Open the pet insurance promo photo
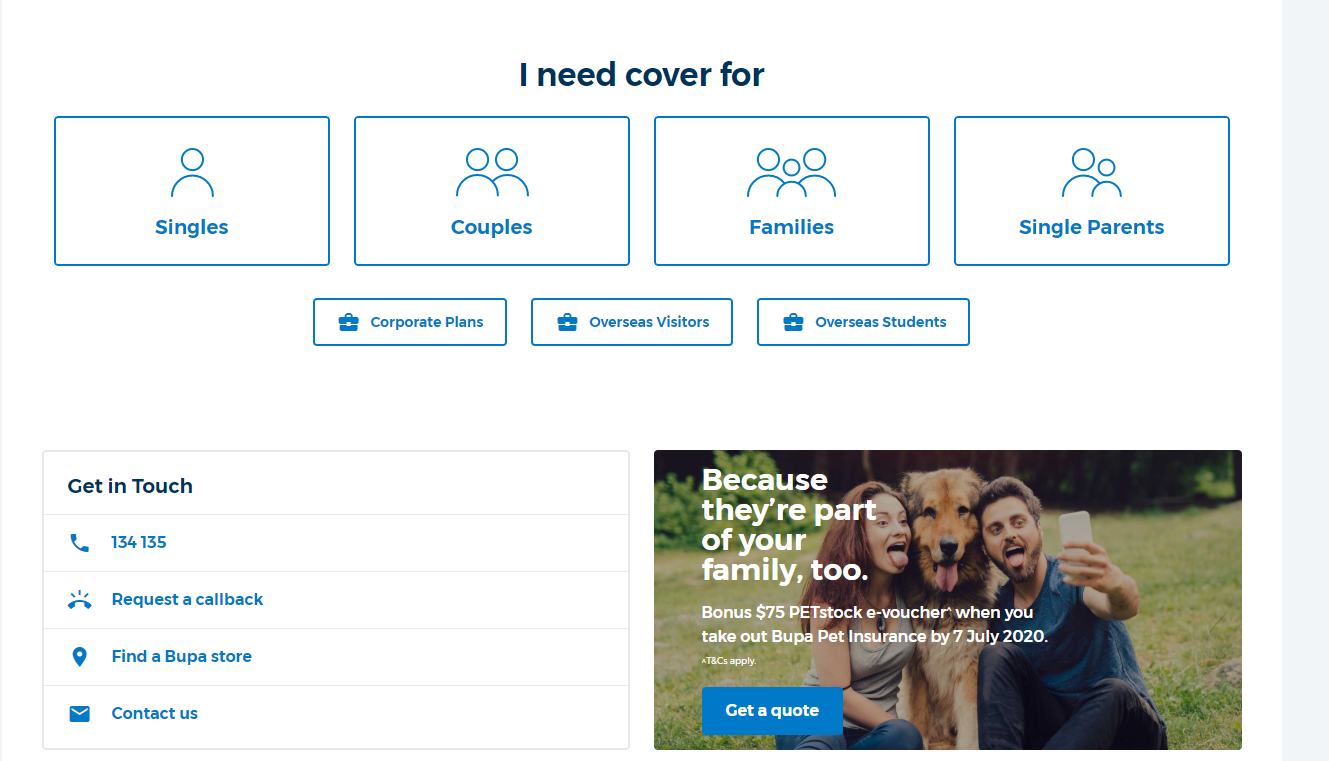 pos(948,600)
